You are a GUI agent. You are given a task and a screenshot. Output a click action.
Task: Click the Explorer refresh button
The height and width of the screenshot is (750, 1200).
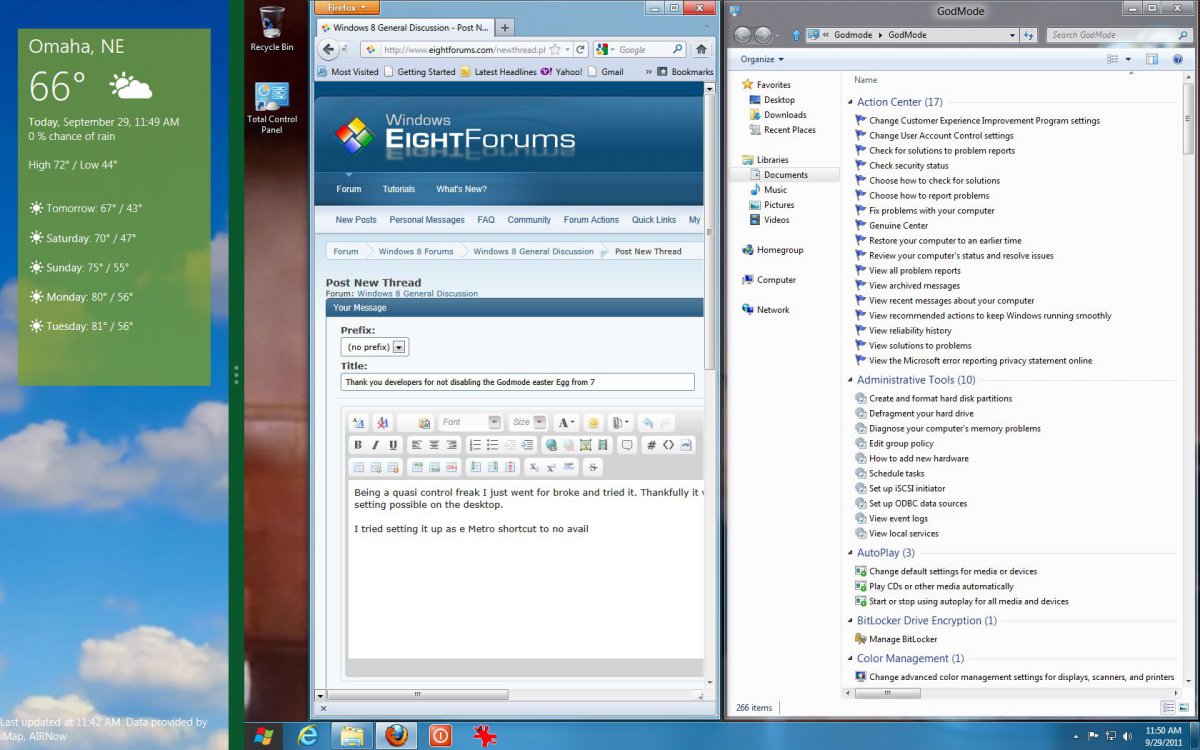coord(1029,35)
